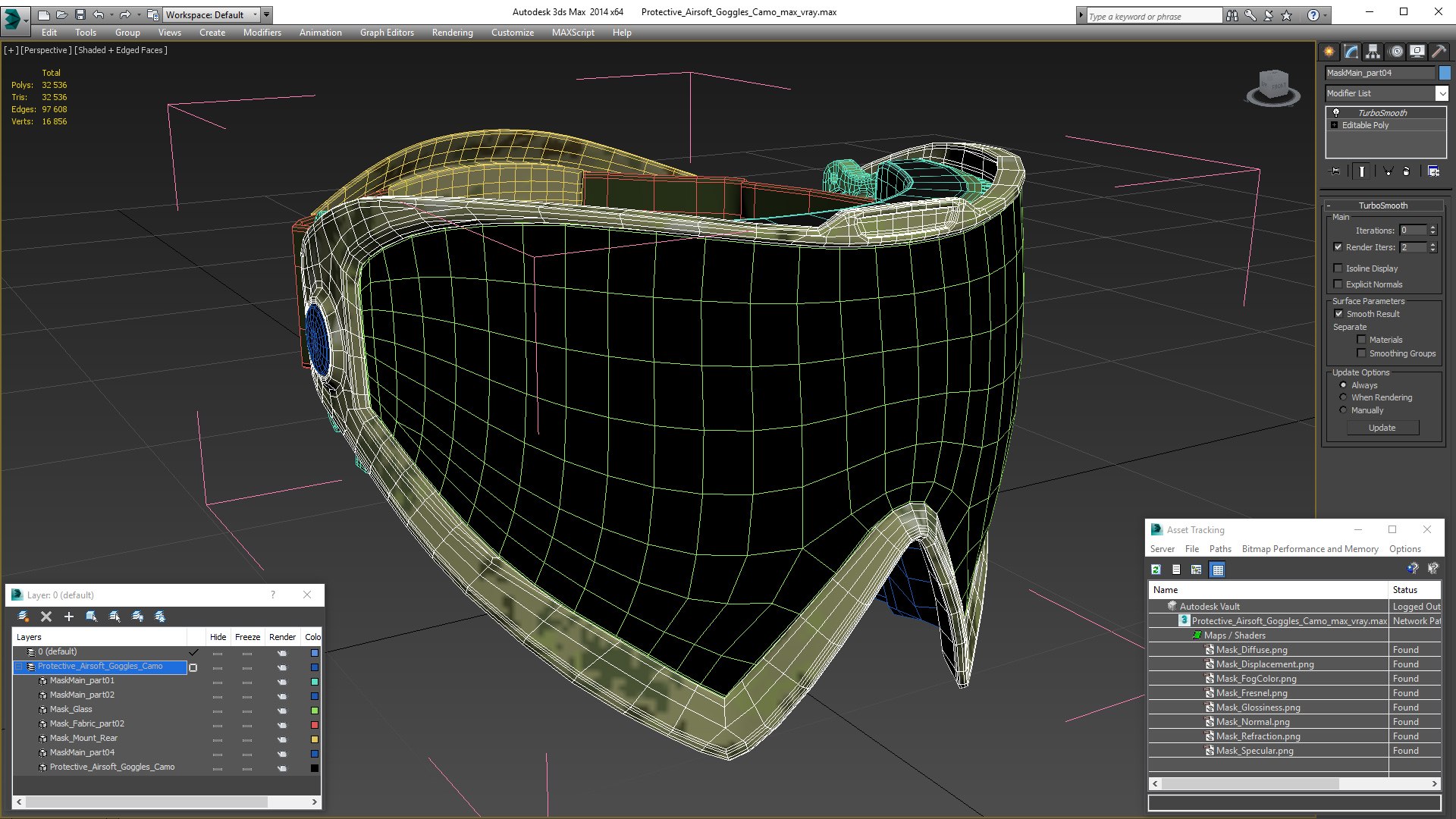Open Bitmap Performance and Memory menu
The width and height of the screenshot is (1456, 819).
tap(1310, 549)
